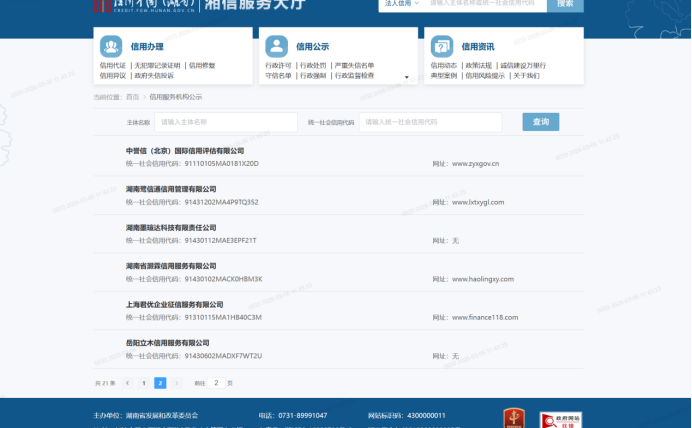Click 湖南省灏霖信用服务有限公司 entry
Viewport: 692px width, 428px height.
click(x=171, y=266)
